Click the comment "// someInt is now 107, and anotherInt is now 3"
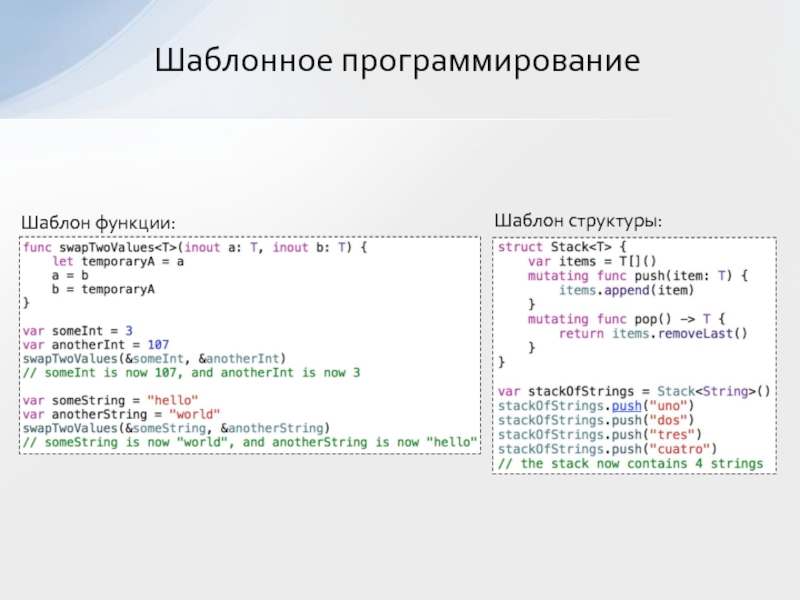The height and width of the screenshot is (600, 800). click(x=191, y=373)
